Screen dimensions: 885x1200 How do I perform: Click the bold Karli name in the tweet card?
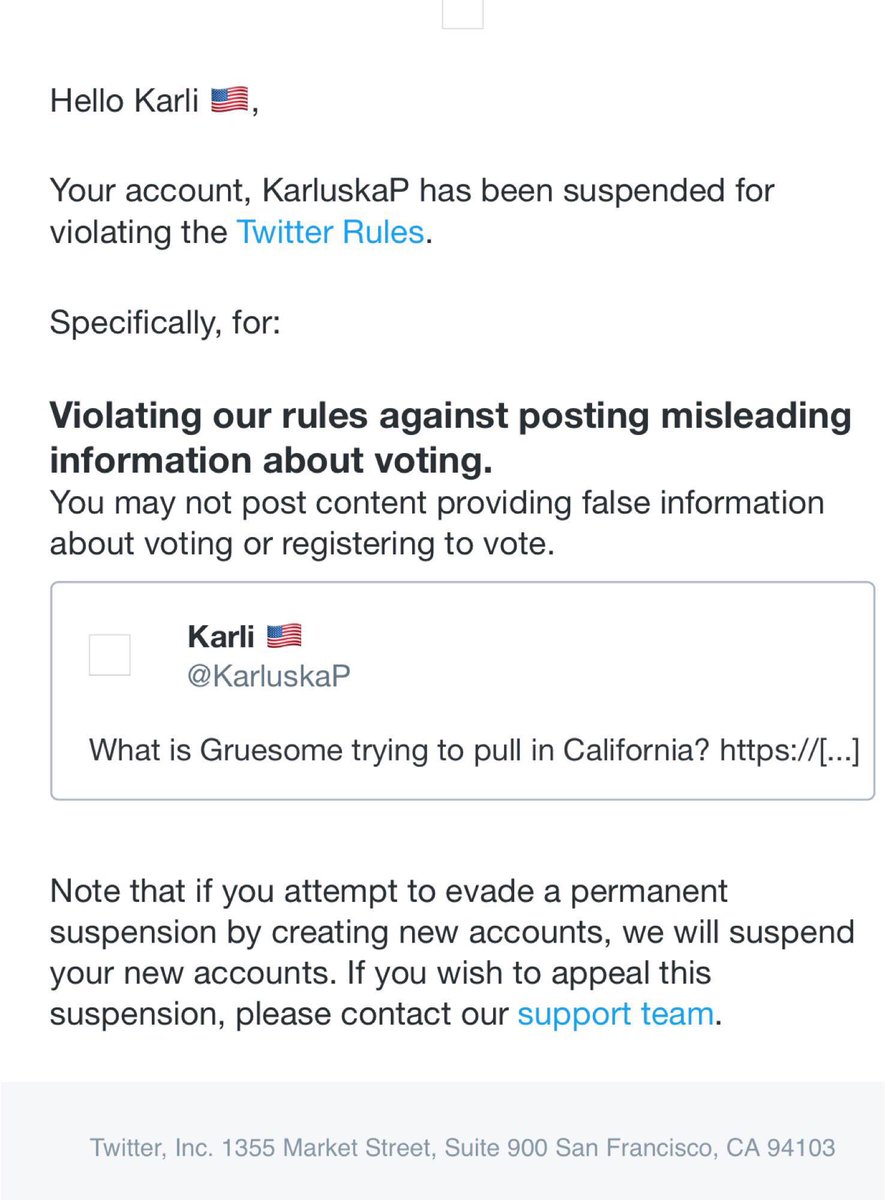coord(221,635)
